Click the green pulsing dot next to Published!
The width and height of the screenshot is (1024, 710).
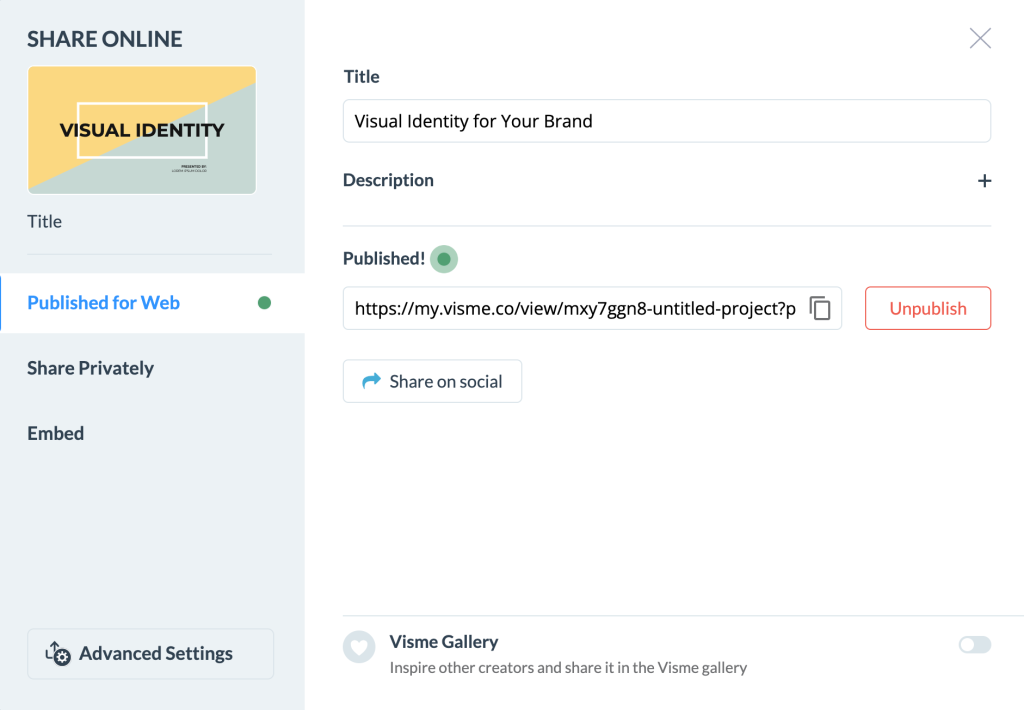(444, 259)
